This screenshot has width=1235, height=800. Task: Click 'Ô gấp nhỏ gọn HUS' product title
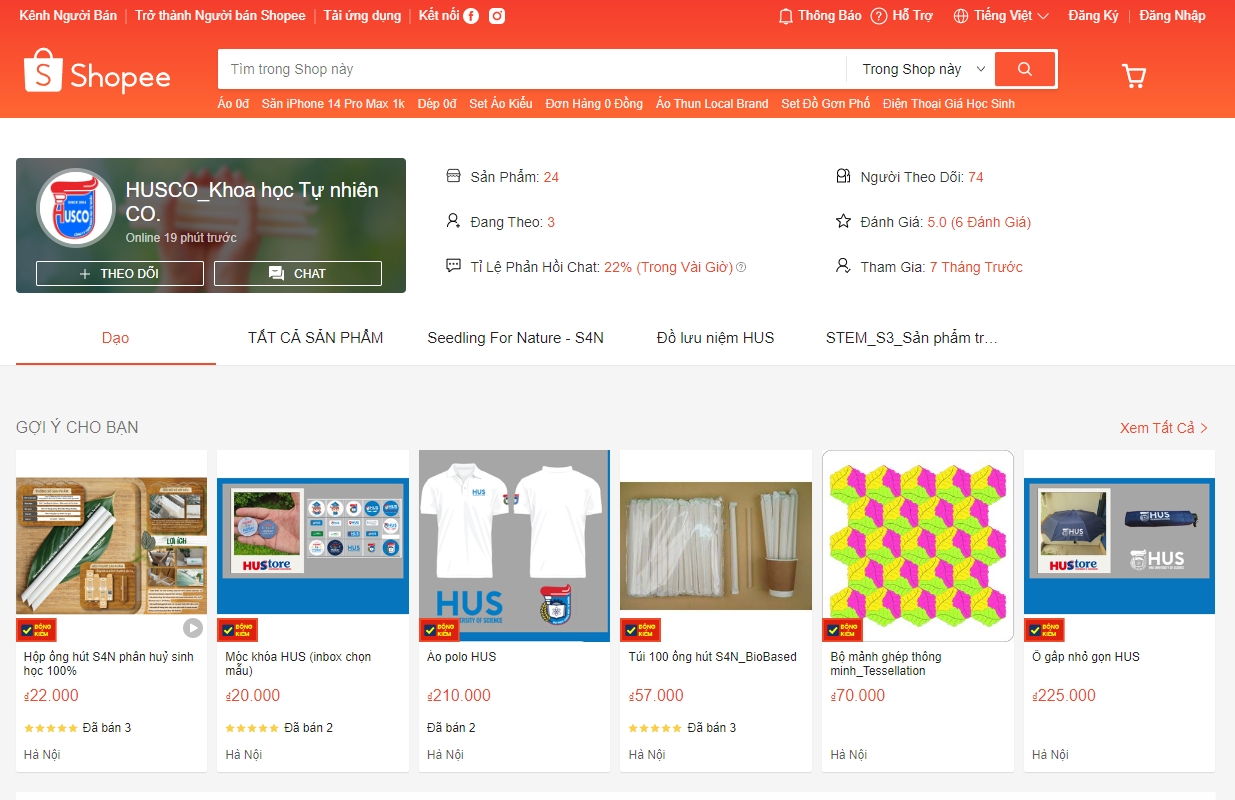1086,657
